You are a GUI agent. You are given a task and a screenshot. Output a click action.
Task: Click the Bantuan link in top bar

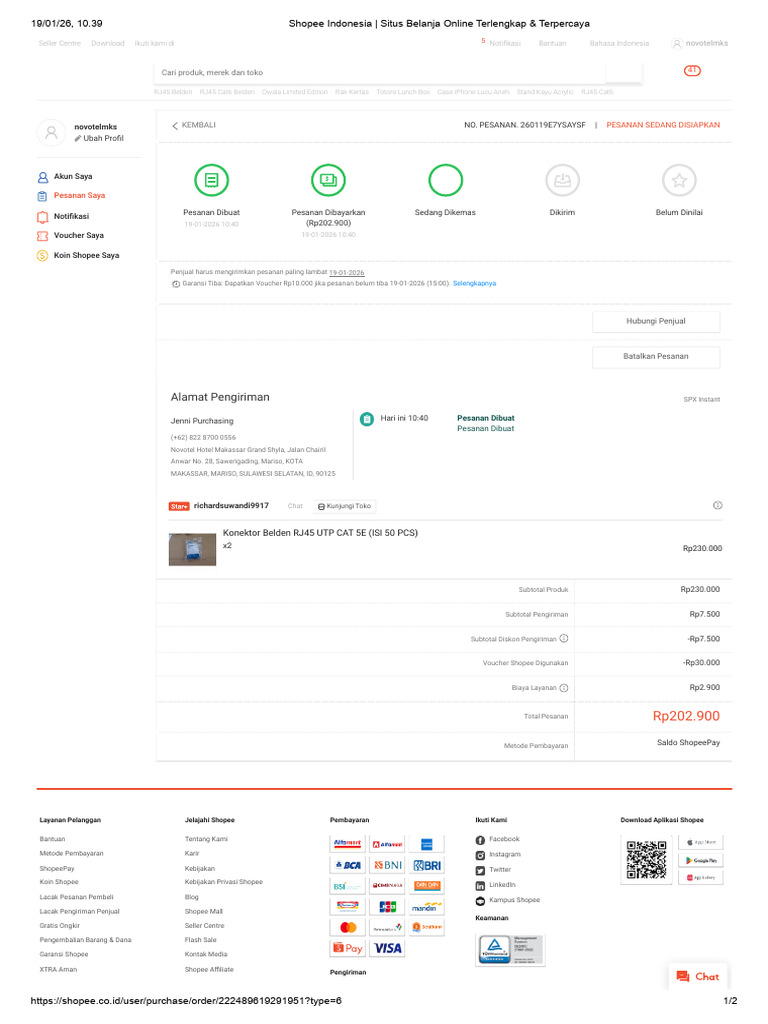(552, 43)
